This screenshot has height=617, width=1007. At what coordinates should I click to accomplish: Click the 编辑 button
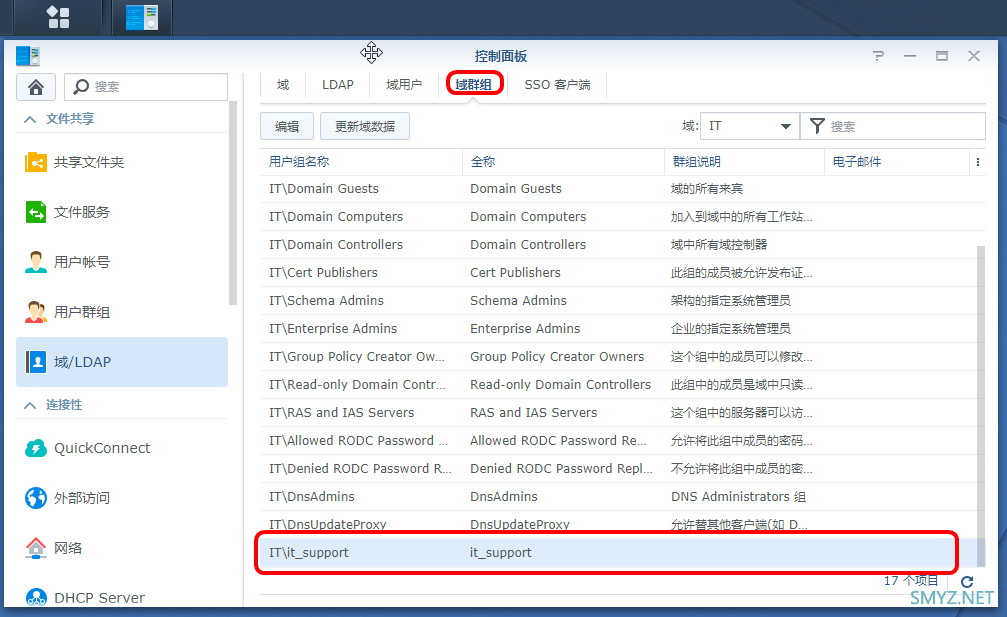(x=287, y=126)
